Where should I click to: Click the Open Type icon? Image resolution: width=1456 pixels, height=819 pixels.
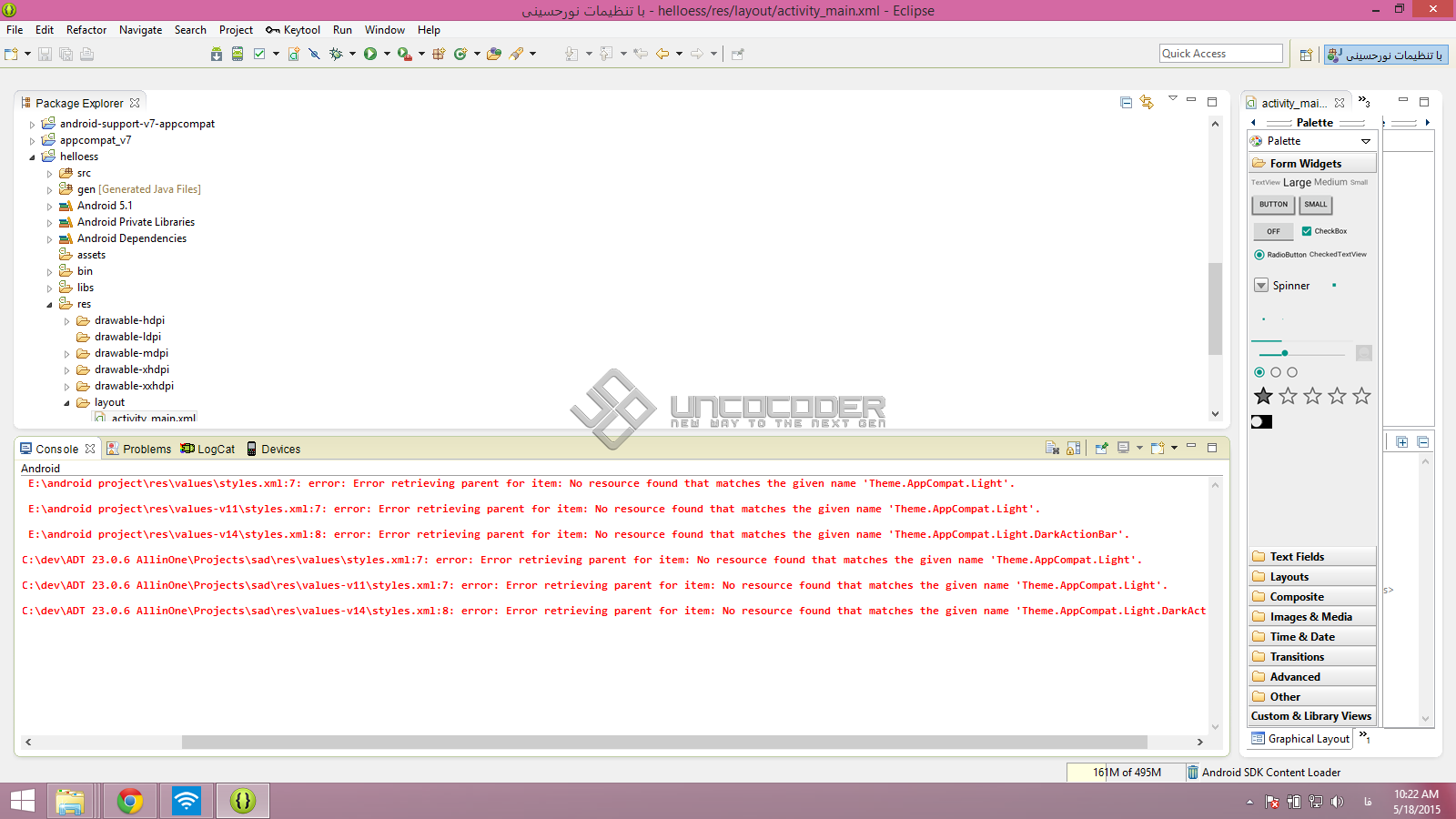coord(494,55)
